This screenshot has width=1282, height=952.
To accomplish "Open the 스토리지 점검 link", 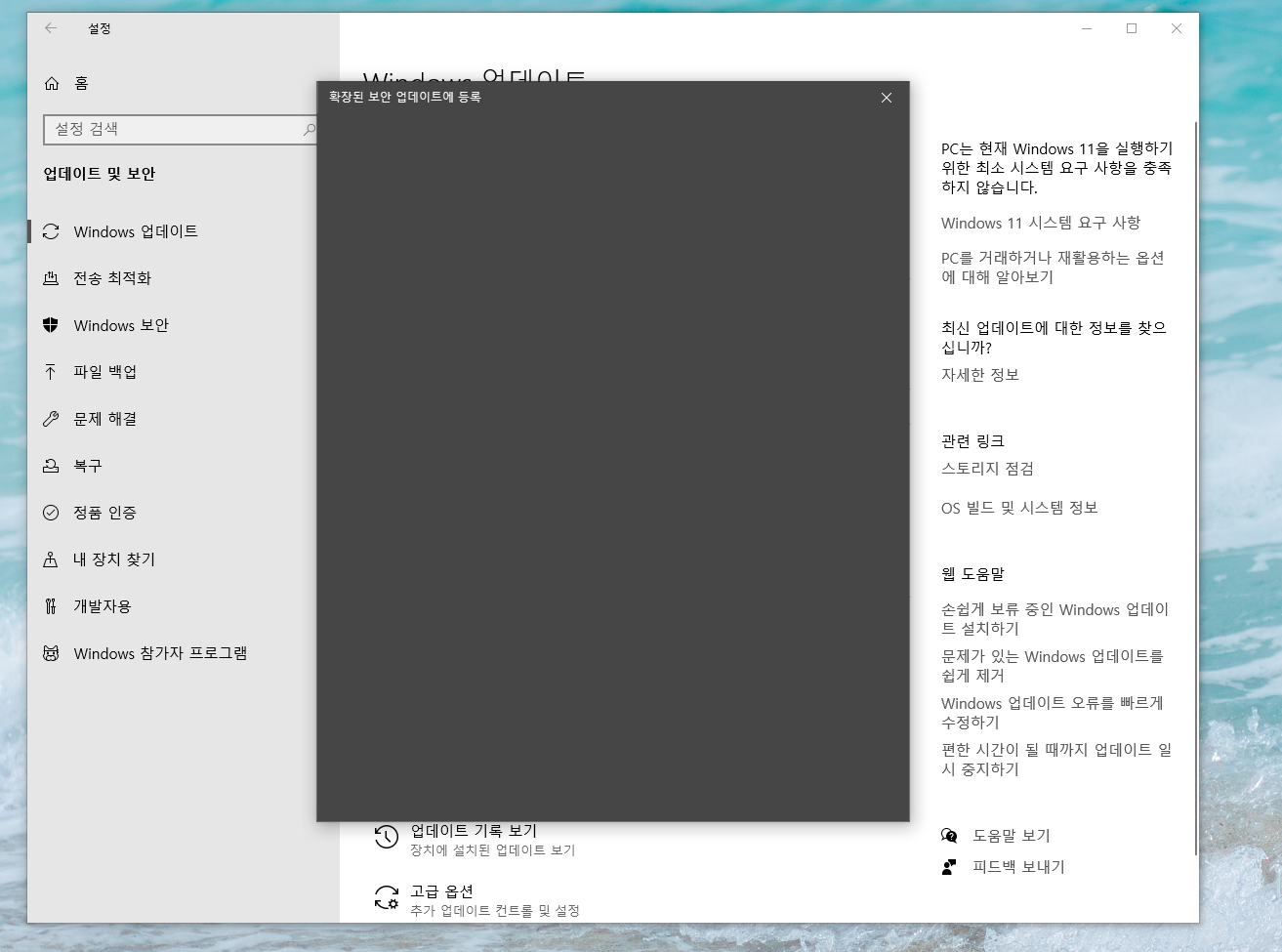I will pos(987,469).
